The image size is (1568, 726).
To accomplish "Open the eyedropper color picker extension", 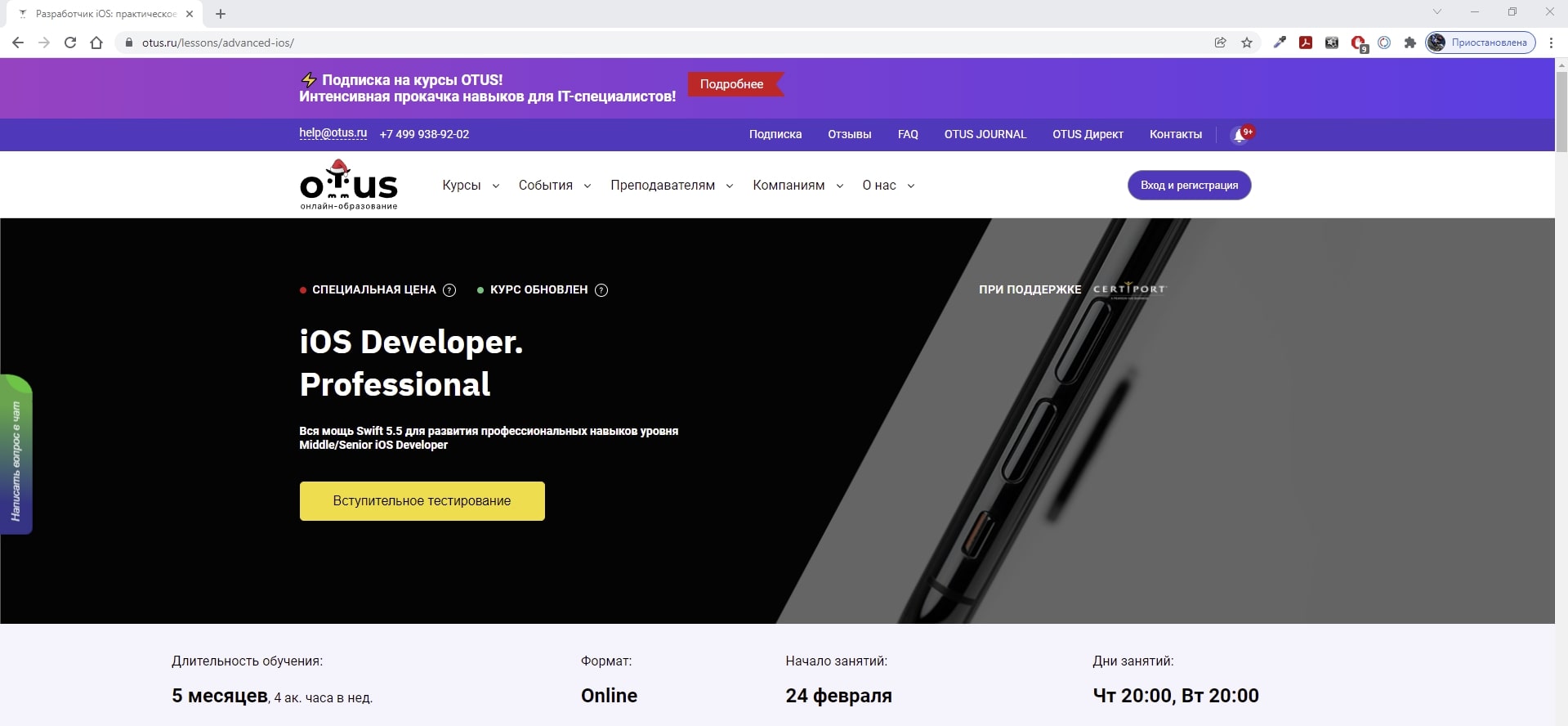I will point(1280,43).
